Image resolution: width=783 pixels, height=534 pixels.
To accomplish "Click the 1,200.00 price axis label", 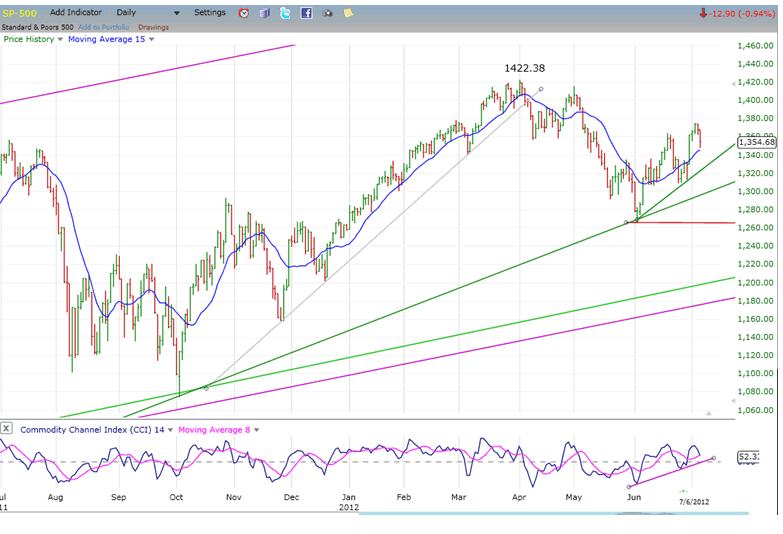I will [x=755, y=283].
